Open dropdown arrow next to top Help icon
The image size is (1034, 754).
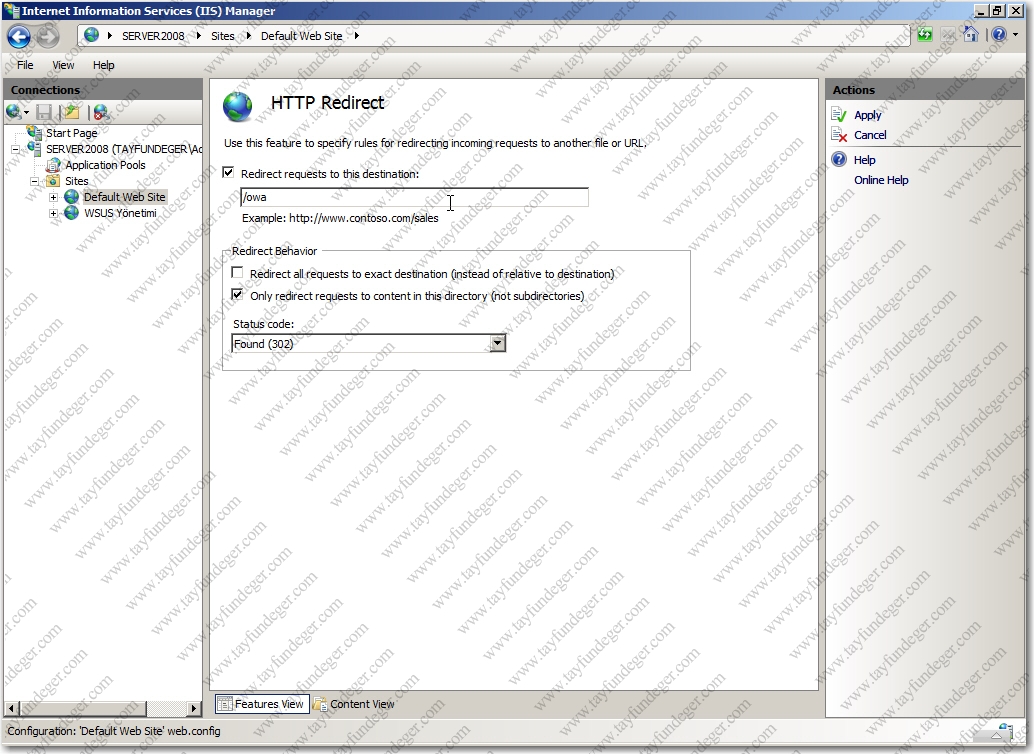pos(1016,34)
